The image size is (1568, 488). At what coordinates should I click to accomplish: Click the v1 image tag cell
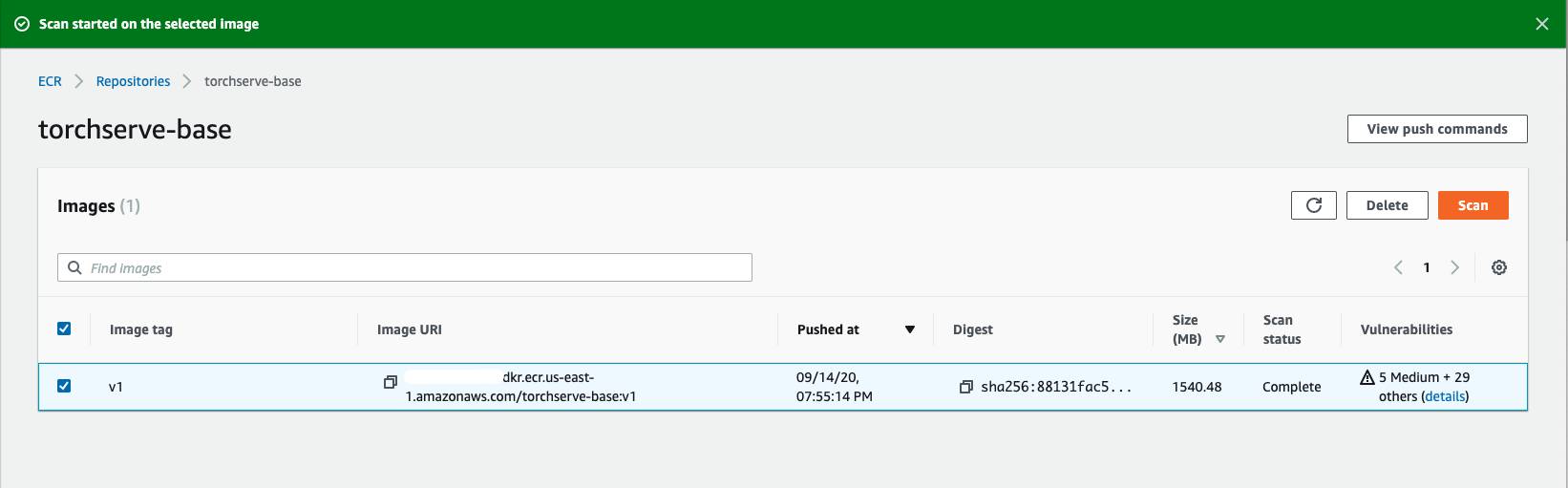[x=116, y=387]
